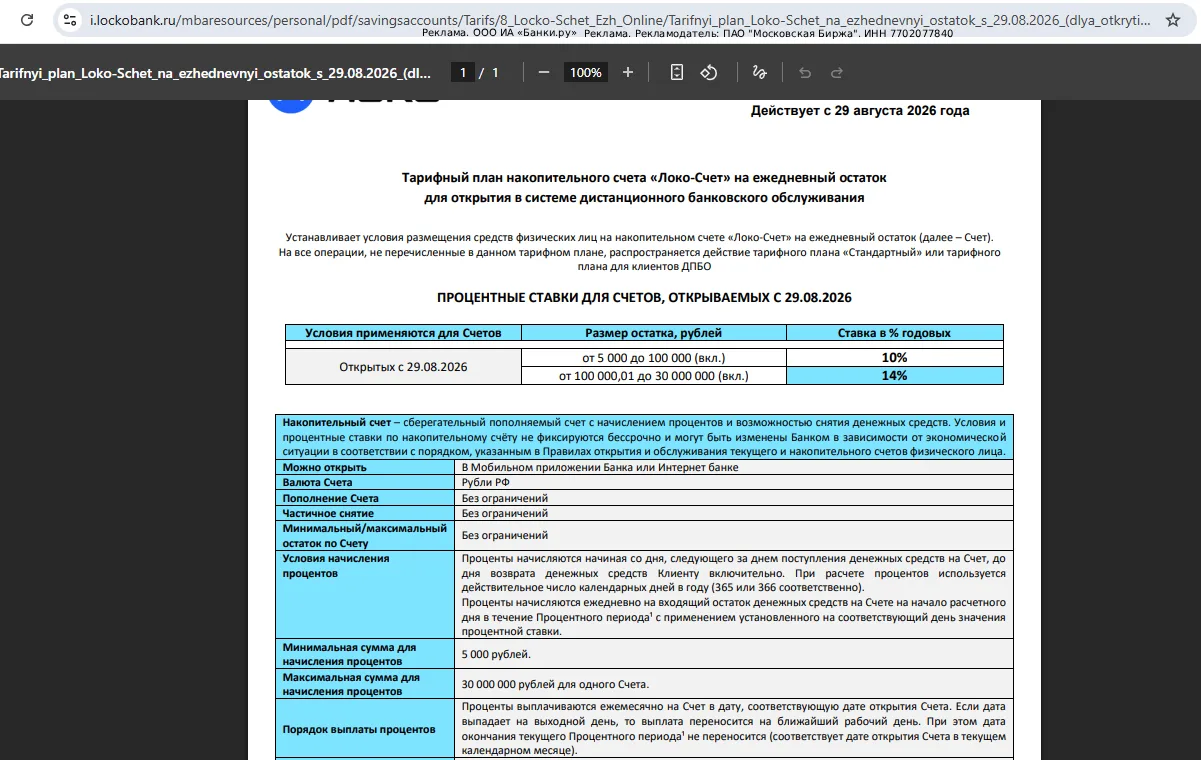The height and width of the screenshot is (760, 1201).
Task: Click column header 'Размер остатка, рублей'
Action: (x=653, y=333)
